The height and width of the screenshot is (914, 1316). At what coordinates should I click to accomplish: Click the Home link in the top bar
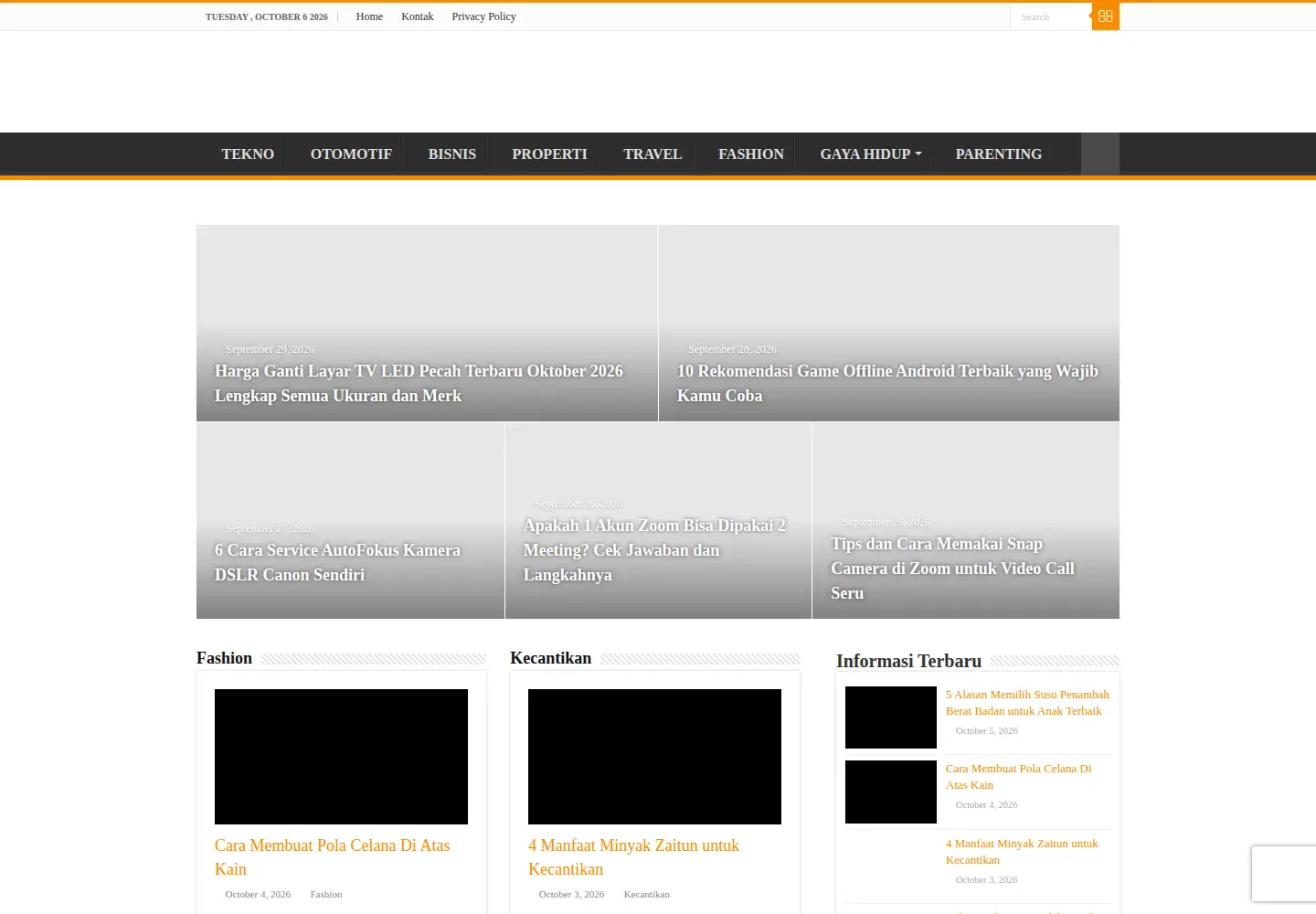369,16
